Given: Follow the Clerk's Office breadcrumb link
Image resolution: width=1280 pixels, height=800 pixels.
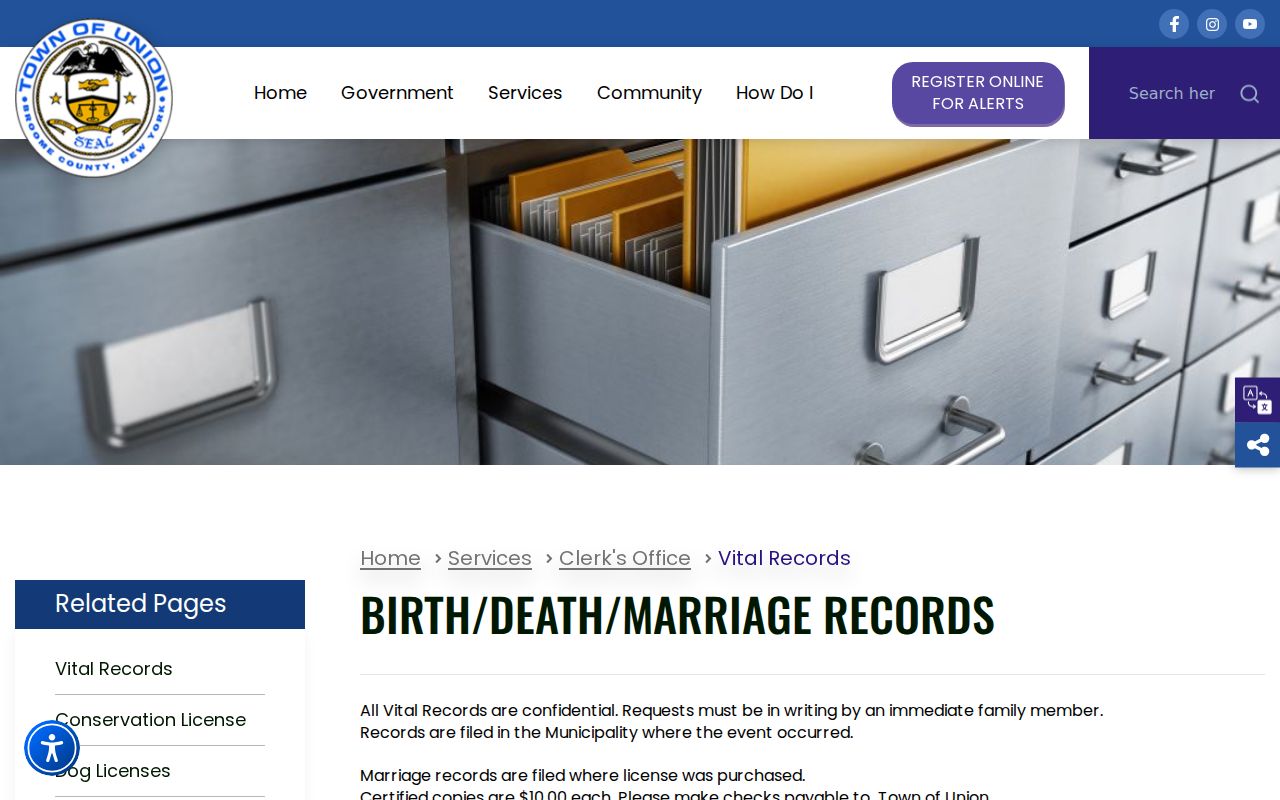Looking at the screenshot, I should coord(625,558).
